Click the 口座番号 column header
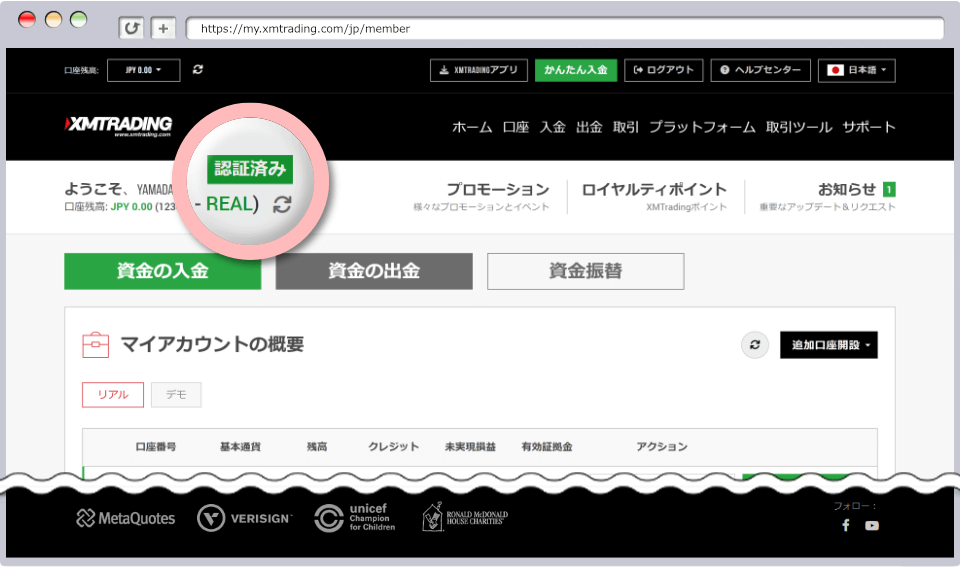960x567 pixels. [156, 447]
